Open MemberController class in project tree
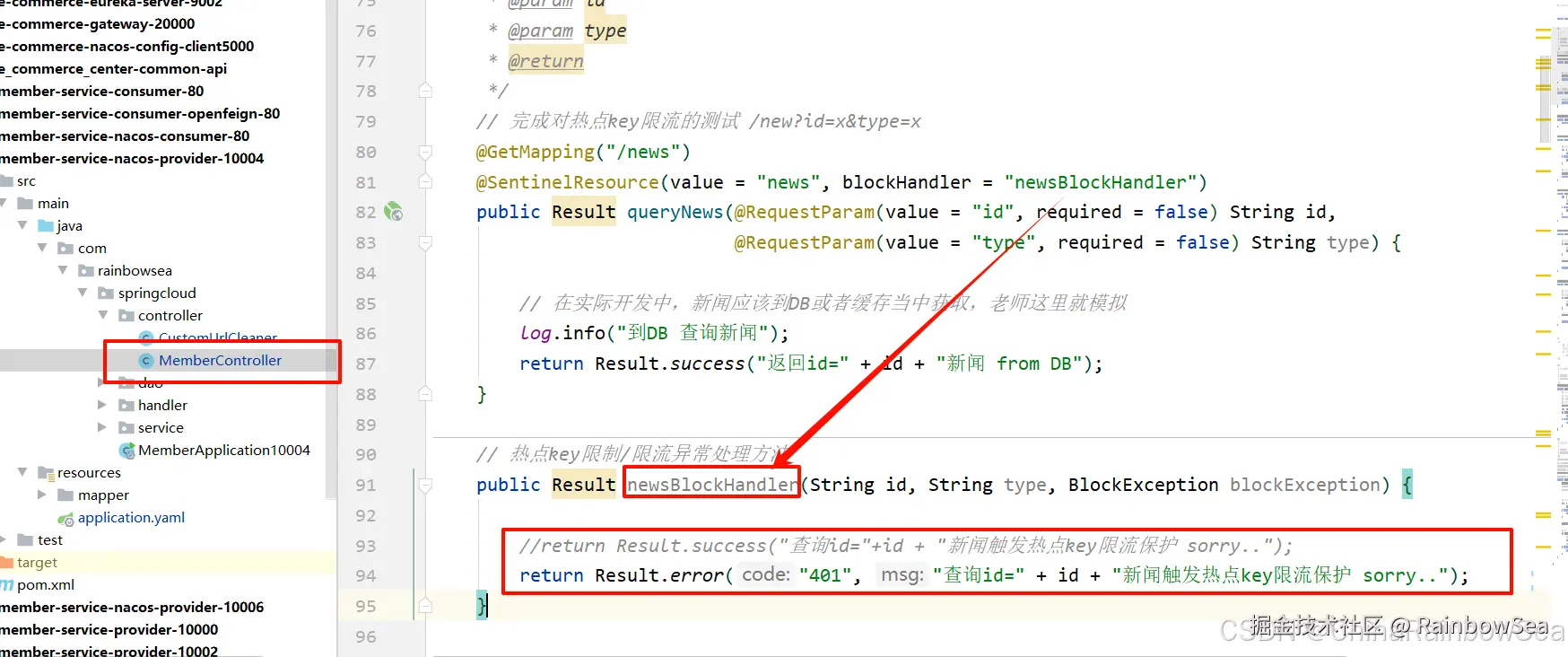1568x657 pixels. click(x=220, y=360)
